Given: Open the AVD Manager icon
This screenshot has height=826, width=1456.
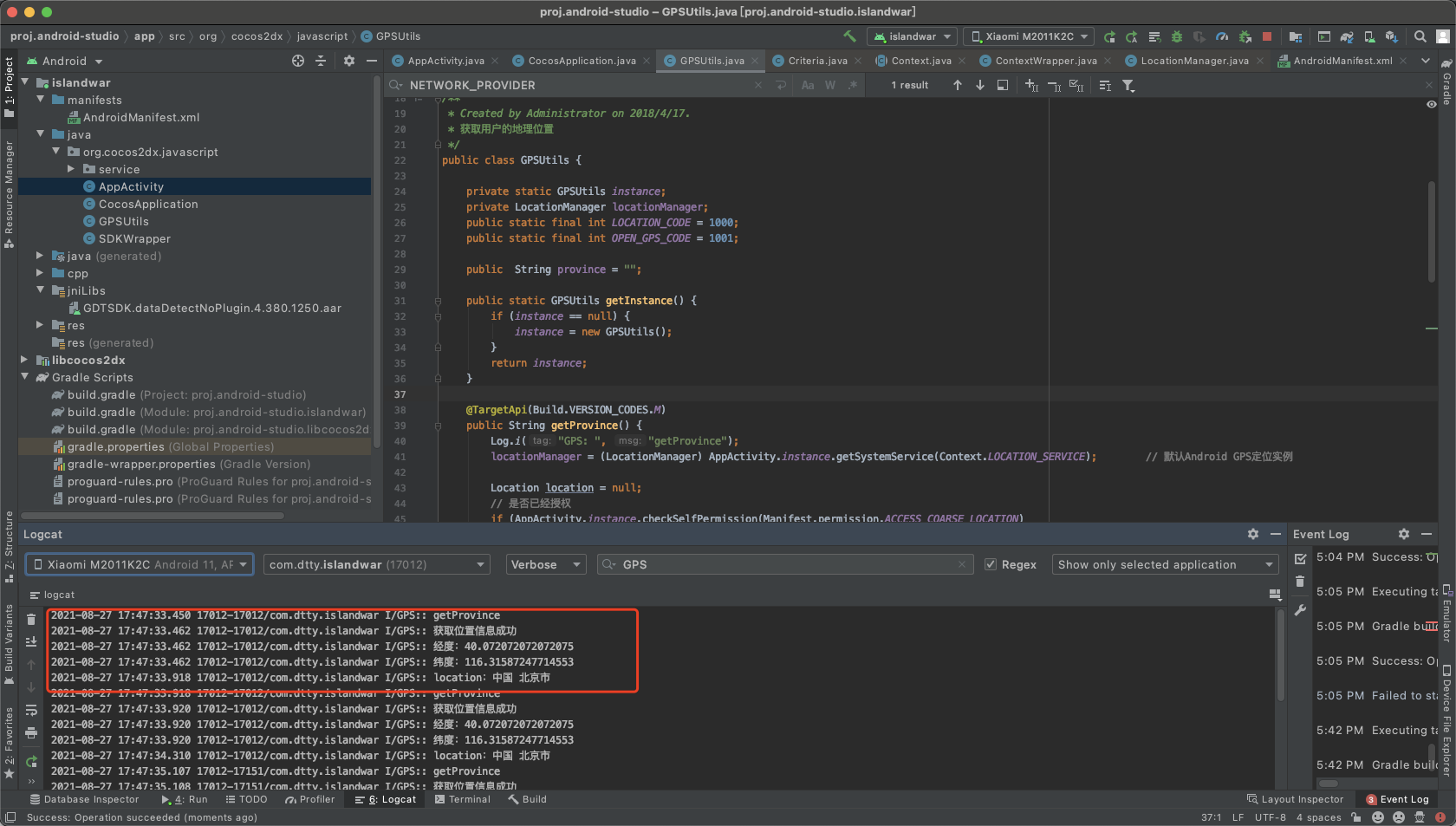Looking at the screenshot, I should coord(1369,36).
